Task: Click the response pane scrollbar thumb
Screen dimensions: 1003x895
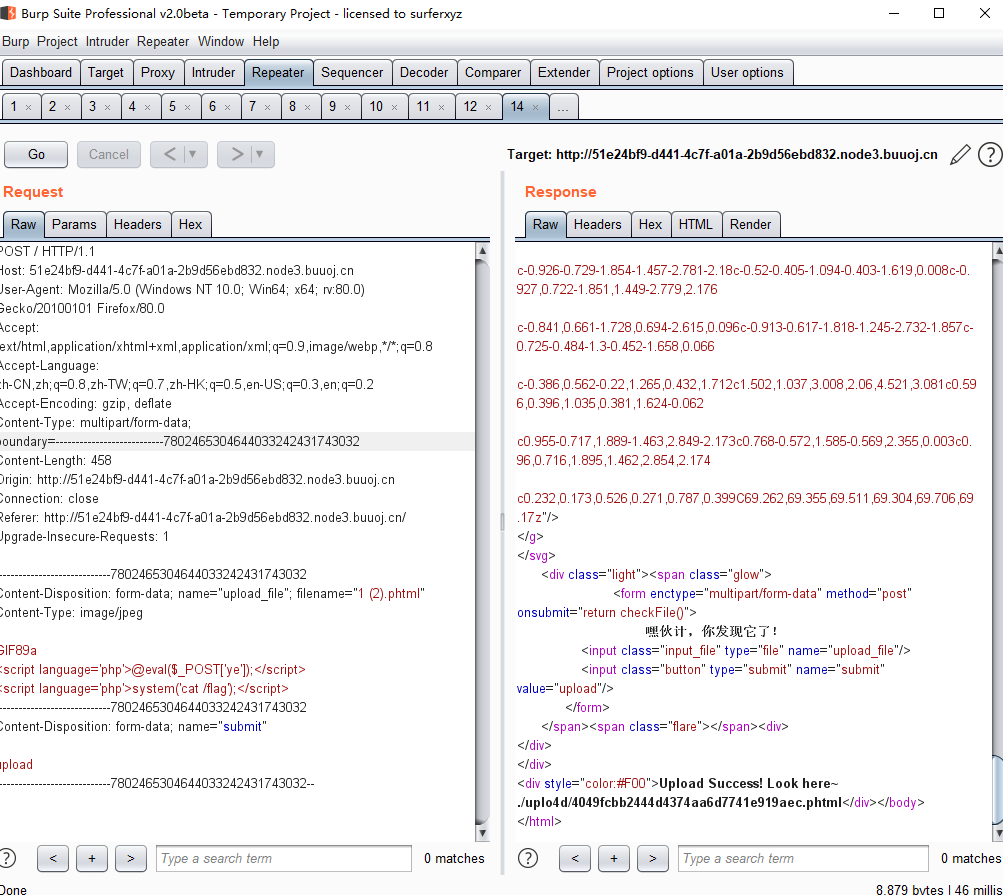Action: coord(997,791)
